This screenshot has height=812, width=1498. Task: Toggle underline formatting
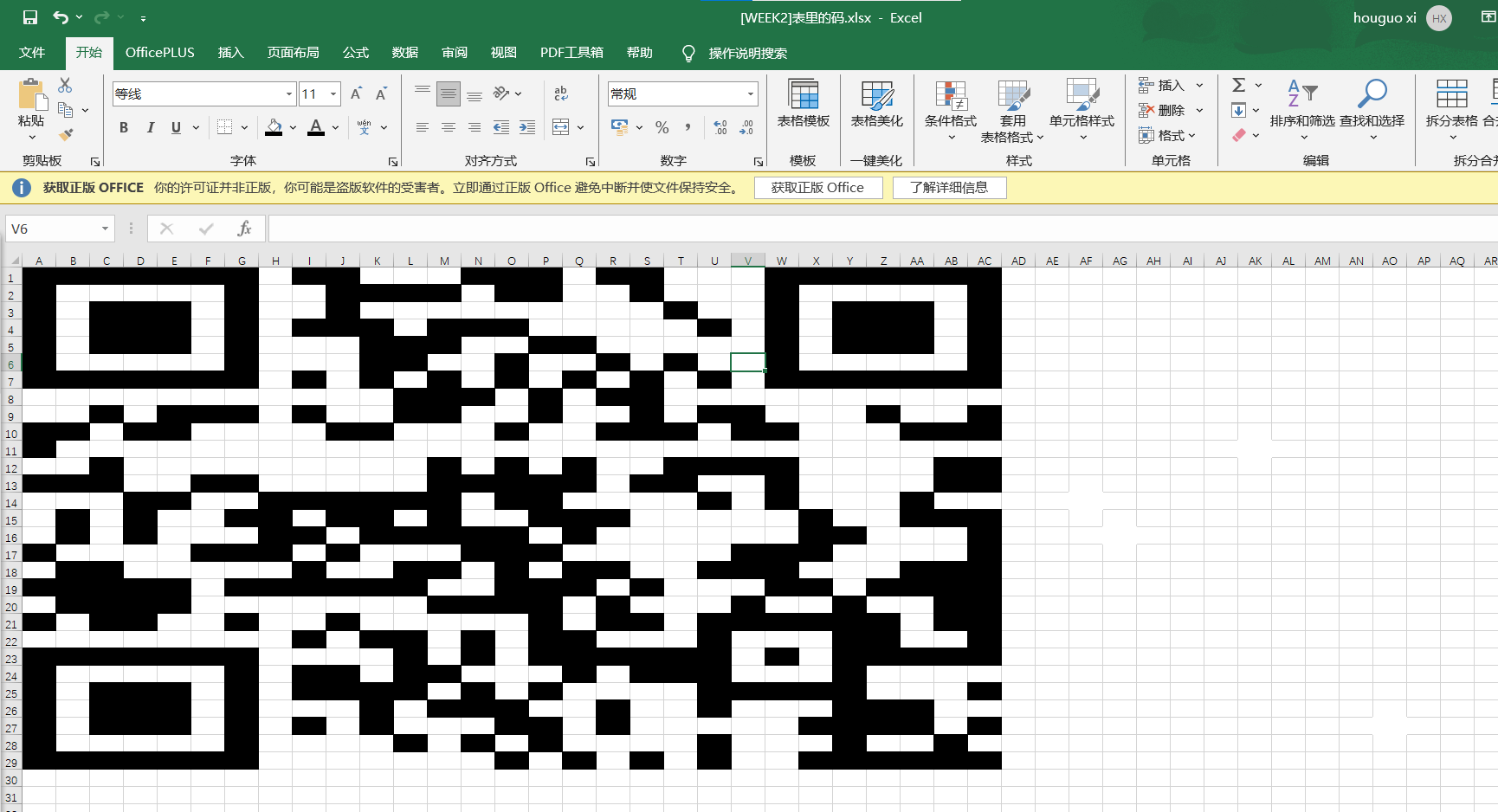point(177,127)
